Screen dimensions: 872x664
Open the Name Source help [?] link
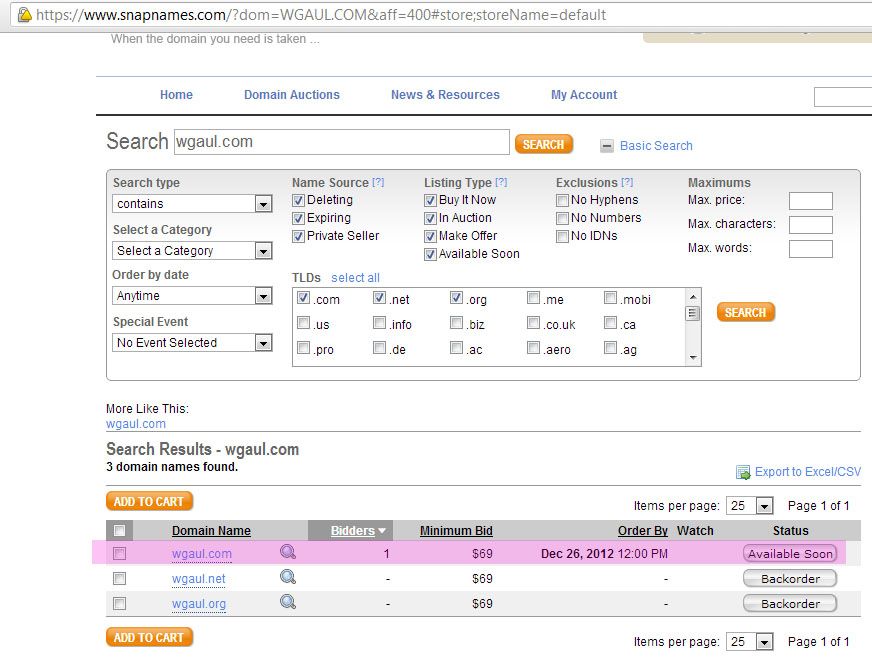tap(378, 183)
